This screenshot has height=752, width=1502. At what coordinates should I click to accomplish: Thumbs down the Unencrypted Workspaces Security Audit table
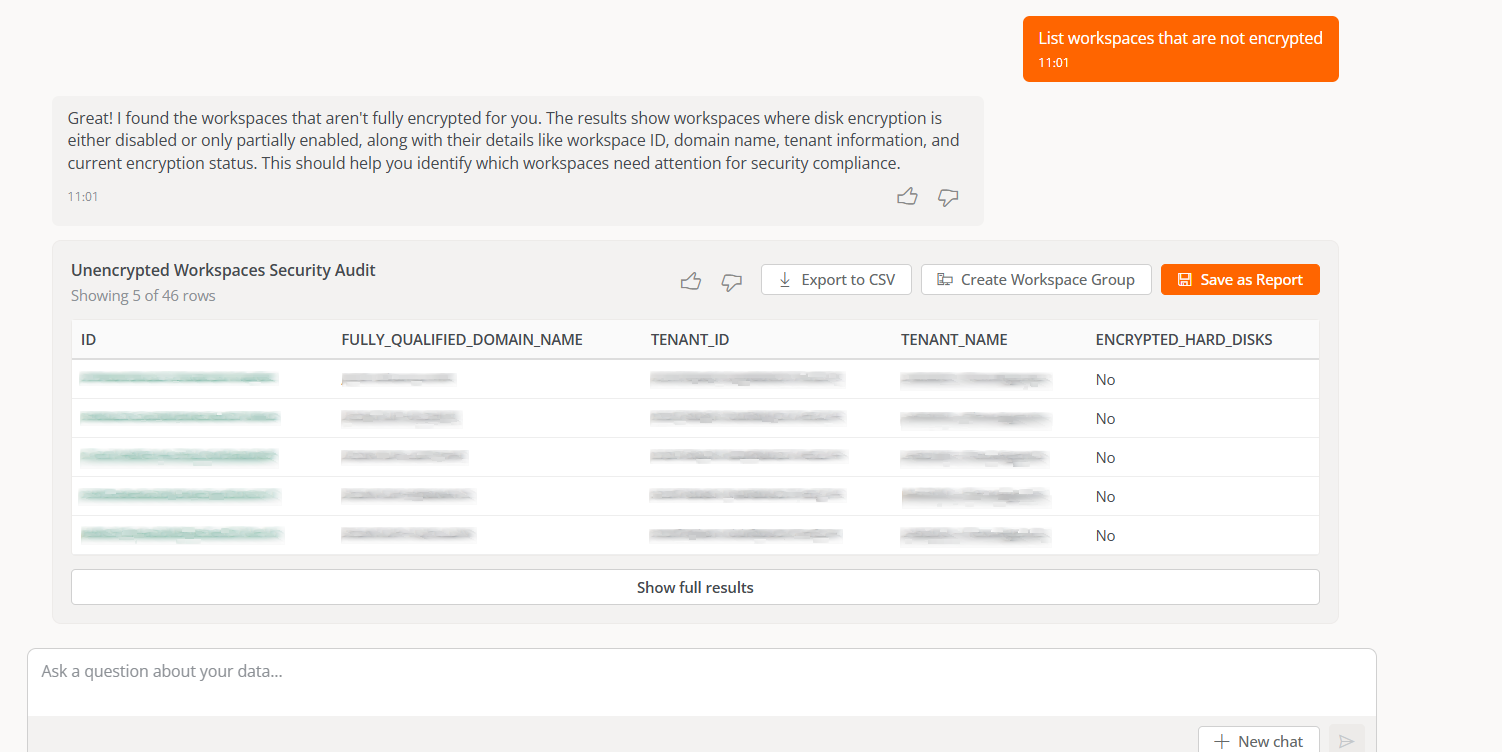coord(732,281)
